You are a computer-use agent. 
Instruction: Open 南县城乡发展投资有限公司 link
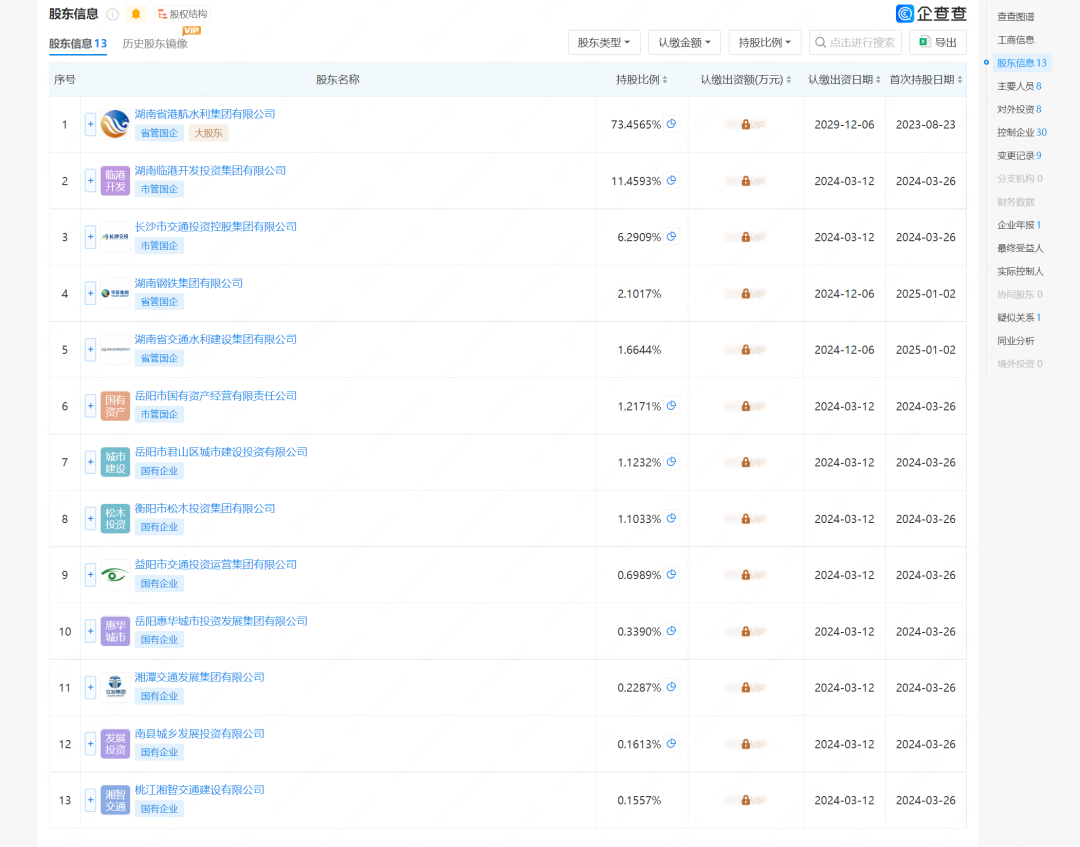click(199, 733)
